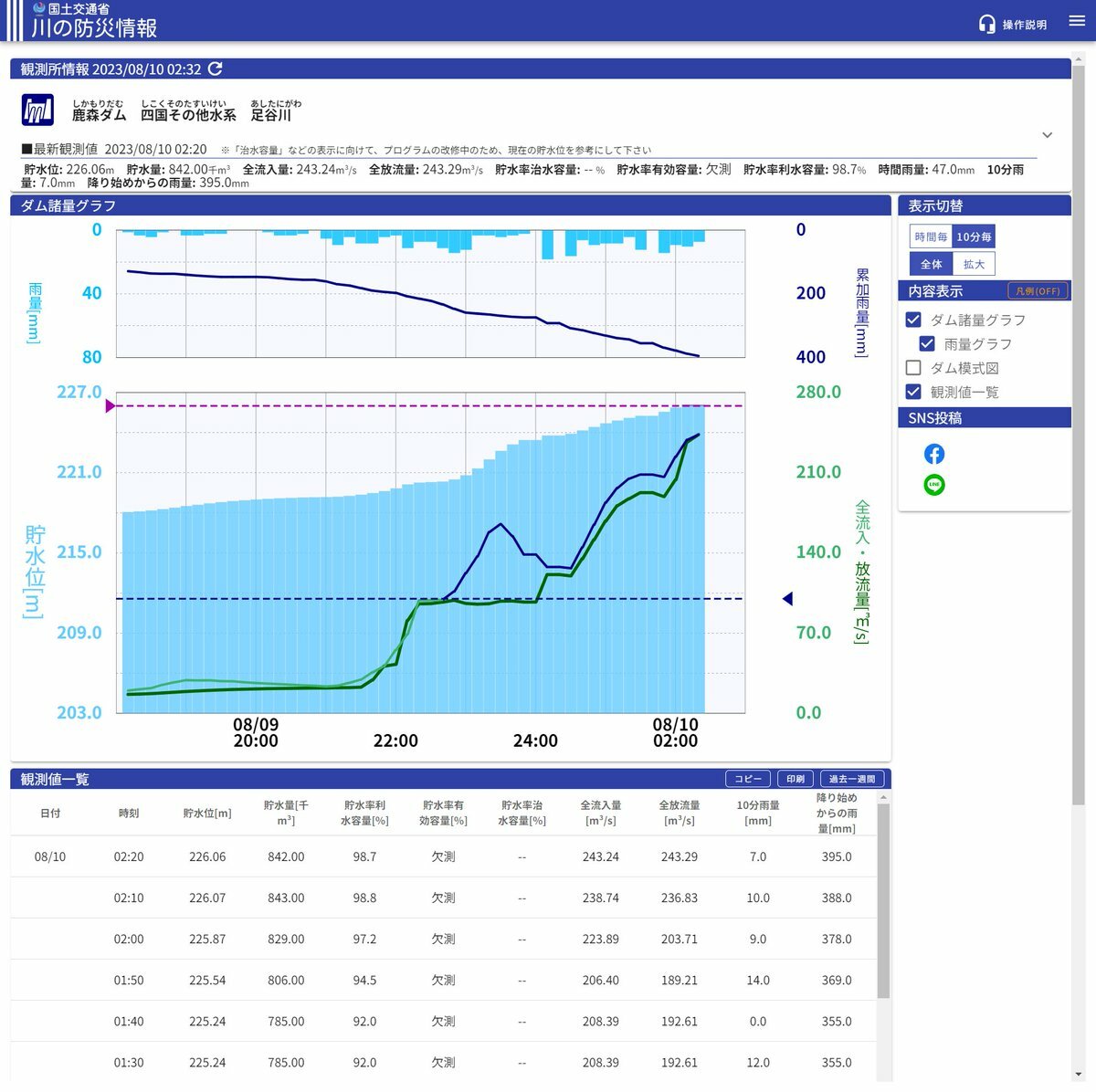Expand the station info chevron
The width and height of the screenshot is (1096, 1092).
1048,135
